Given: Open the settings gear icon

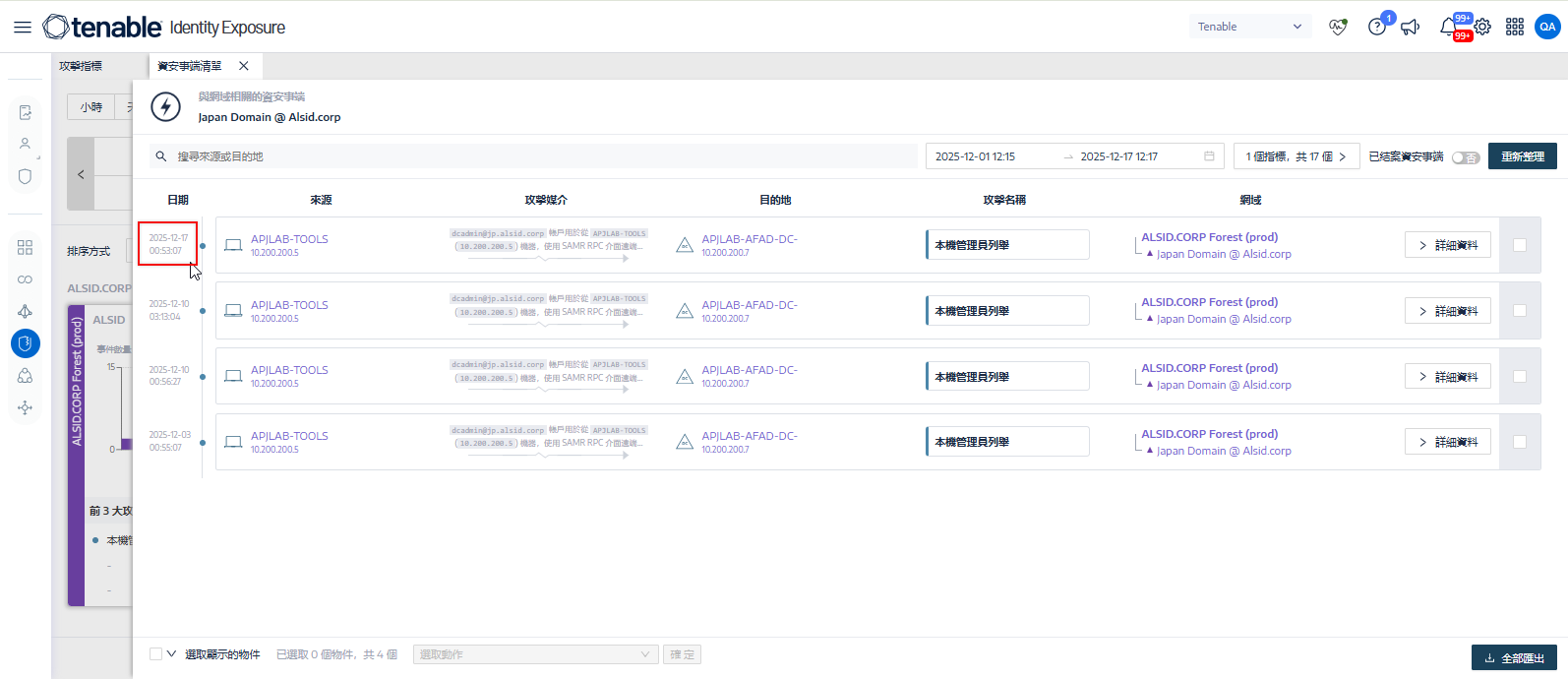Looking at the screenshot, I should click(1482, 28).
